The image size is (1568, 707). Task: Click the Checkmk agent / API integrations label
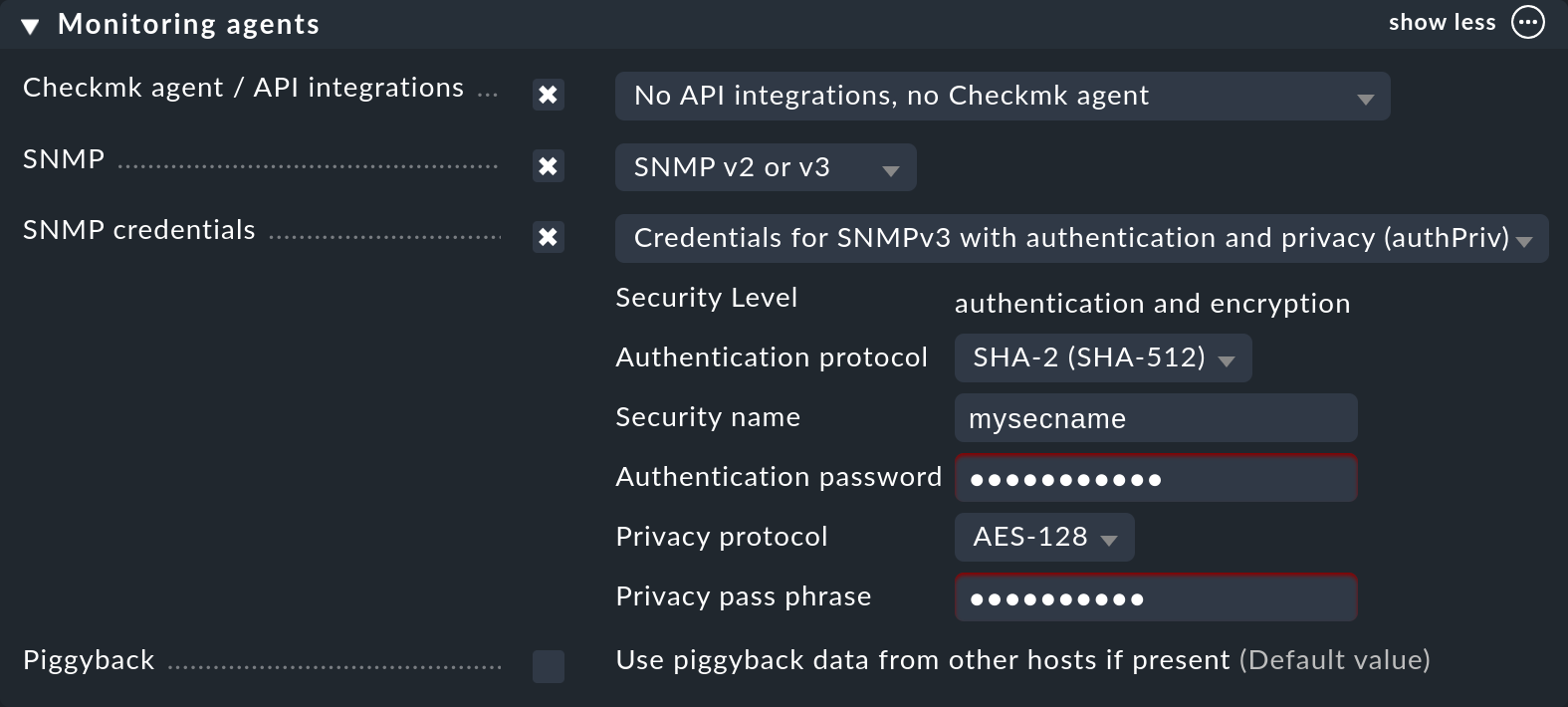[x=243, y=88]
